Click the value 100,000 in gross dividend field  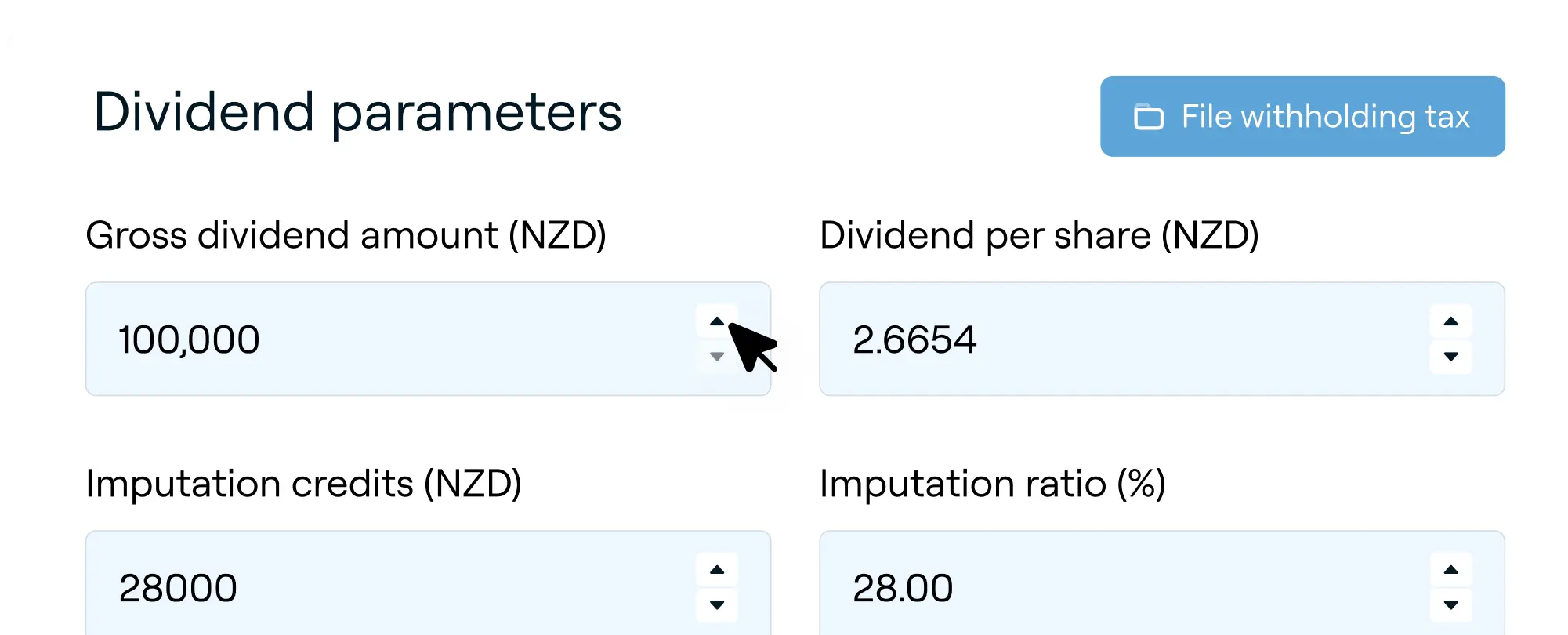190,339
